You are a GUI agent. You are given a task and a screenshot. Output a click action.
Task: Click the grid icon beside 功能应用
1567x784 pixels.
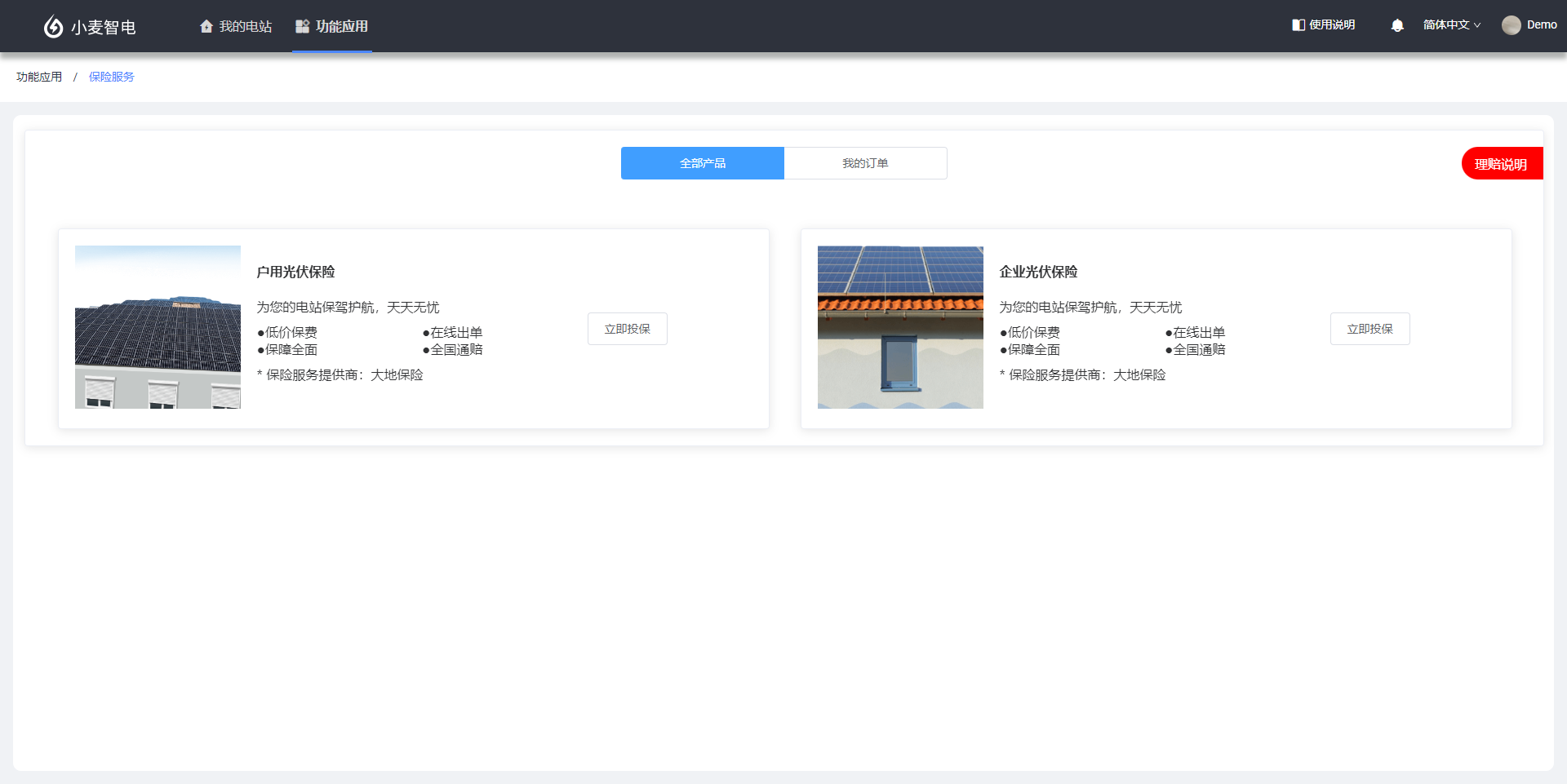[x=302, y=27]
